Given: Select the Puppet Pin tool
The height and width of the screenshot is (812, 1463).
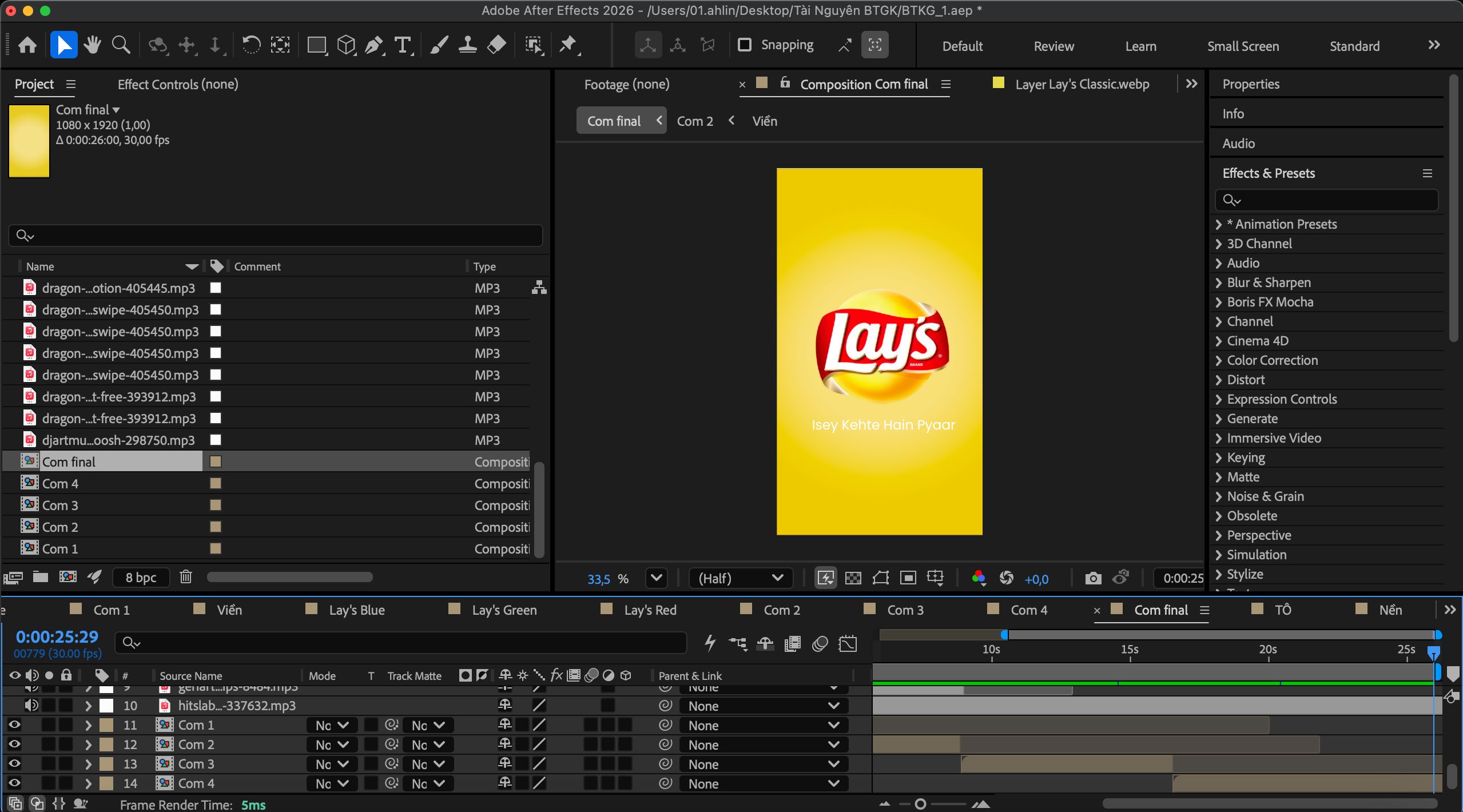Looking at the screenshot, I should pyautogui.click(x=568, y=45).
